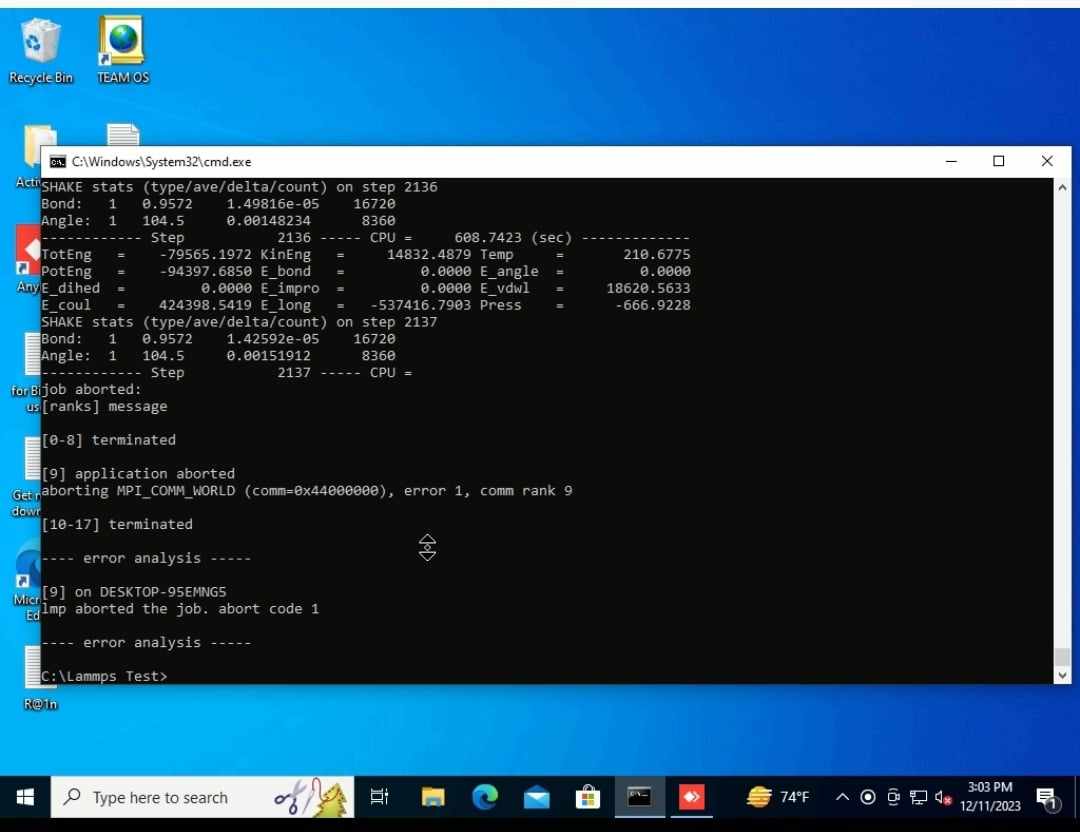Open the Recycle Bin desktop icon

[x=40, y=52]
